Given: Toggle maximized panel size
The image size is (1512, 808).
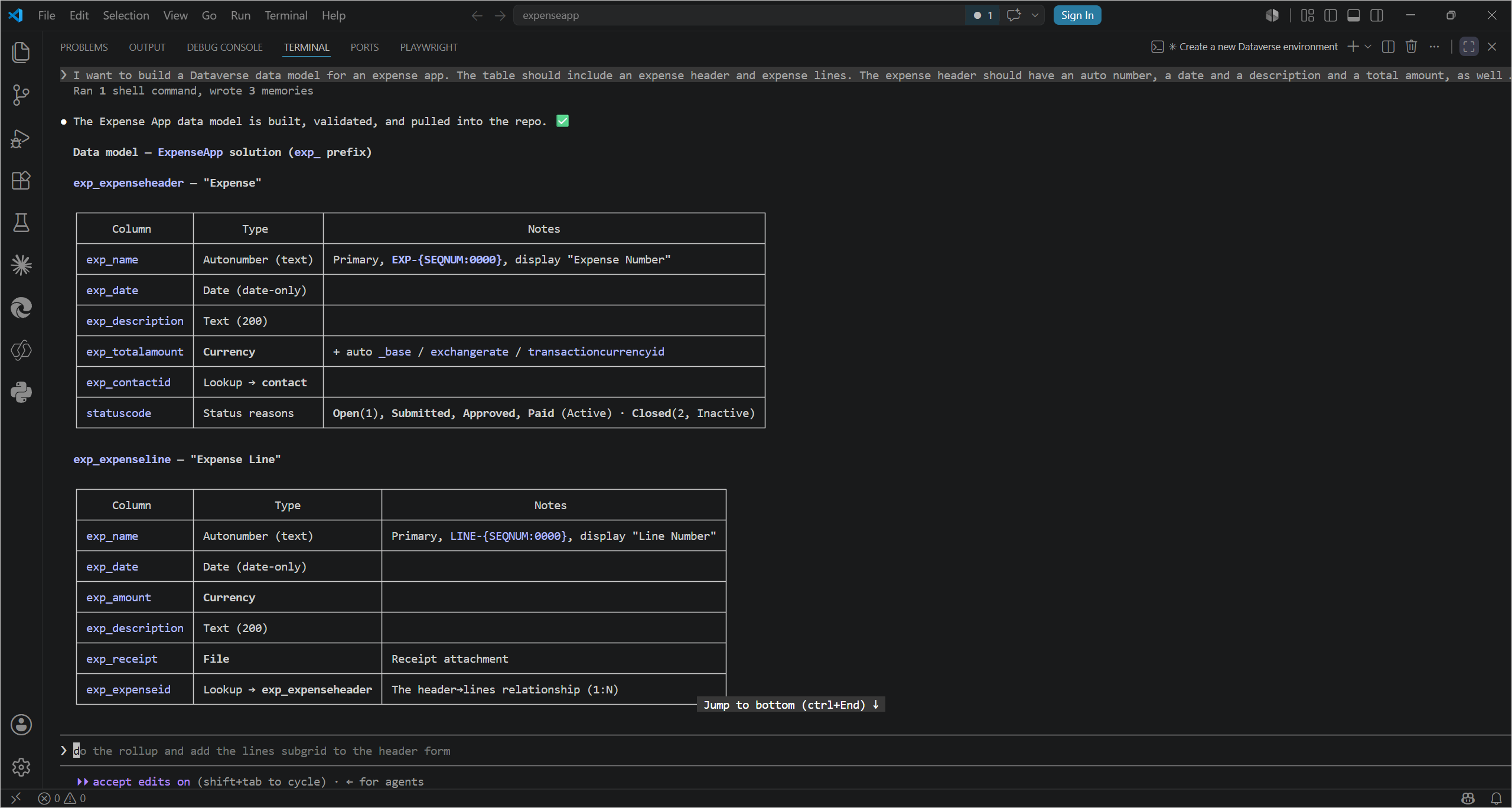Looking at the screenshot, I should 1469,47.
